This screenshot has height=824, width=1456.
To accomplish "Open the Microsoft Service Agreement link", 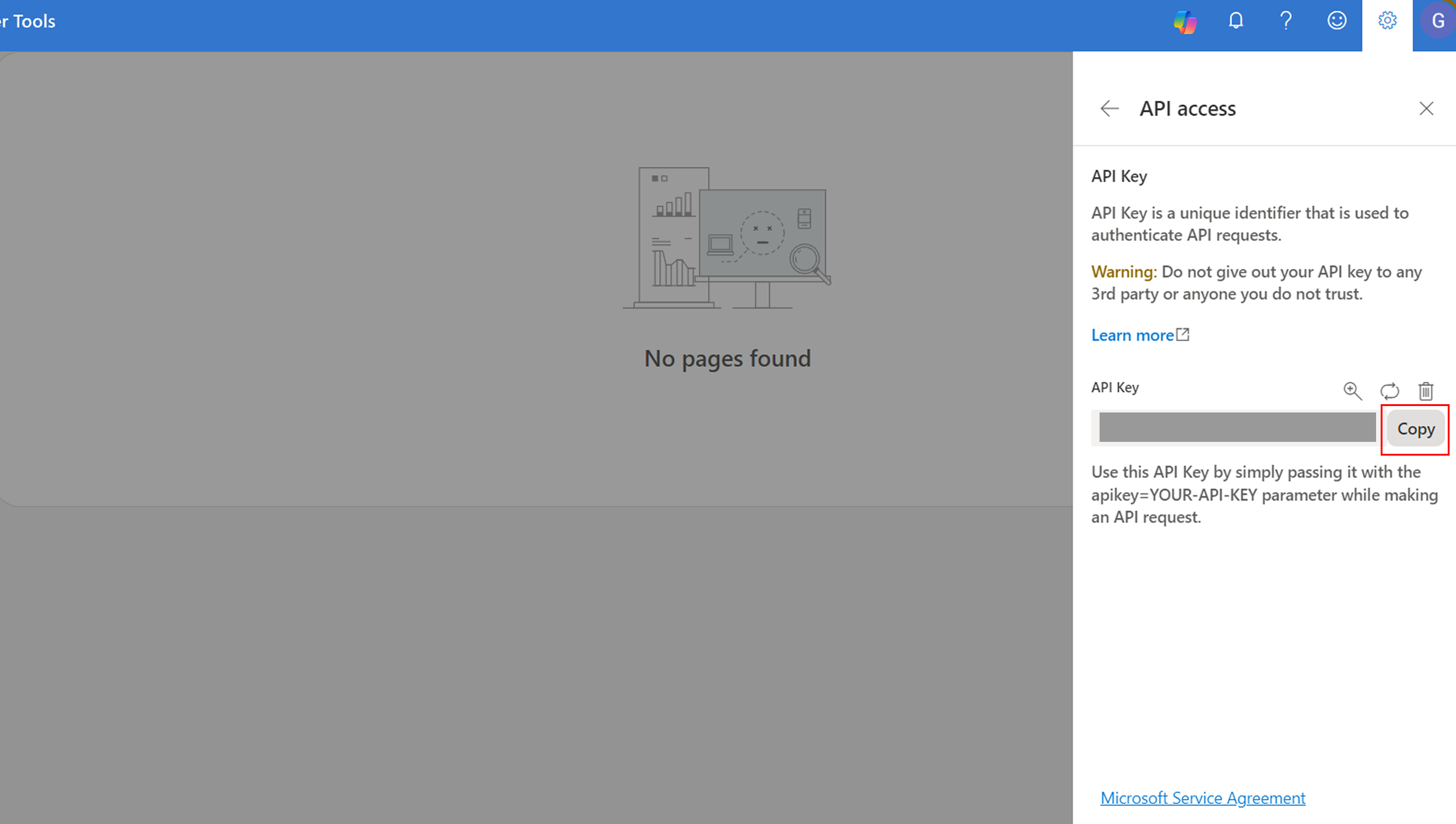I will click(1202, 798).
